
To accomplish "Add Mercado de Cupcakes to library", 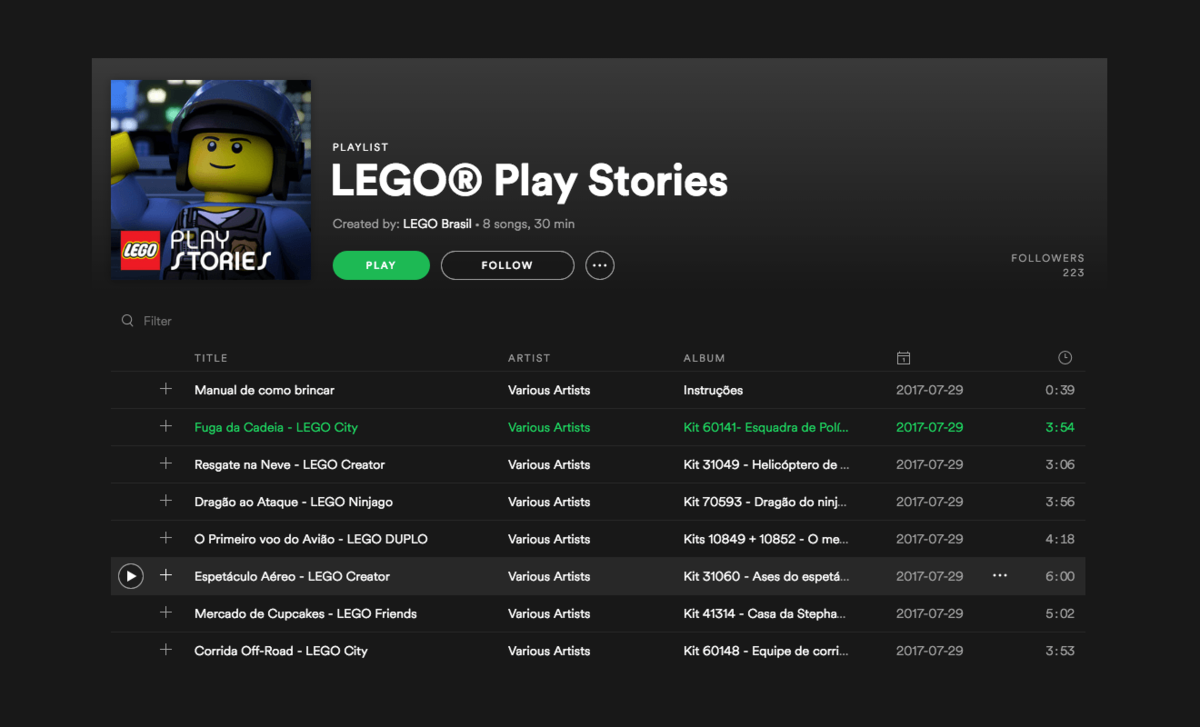I will tap(166, 613).
